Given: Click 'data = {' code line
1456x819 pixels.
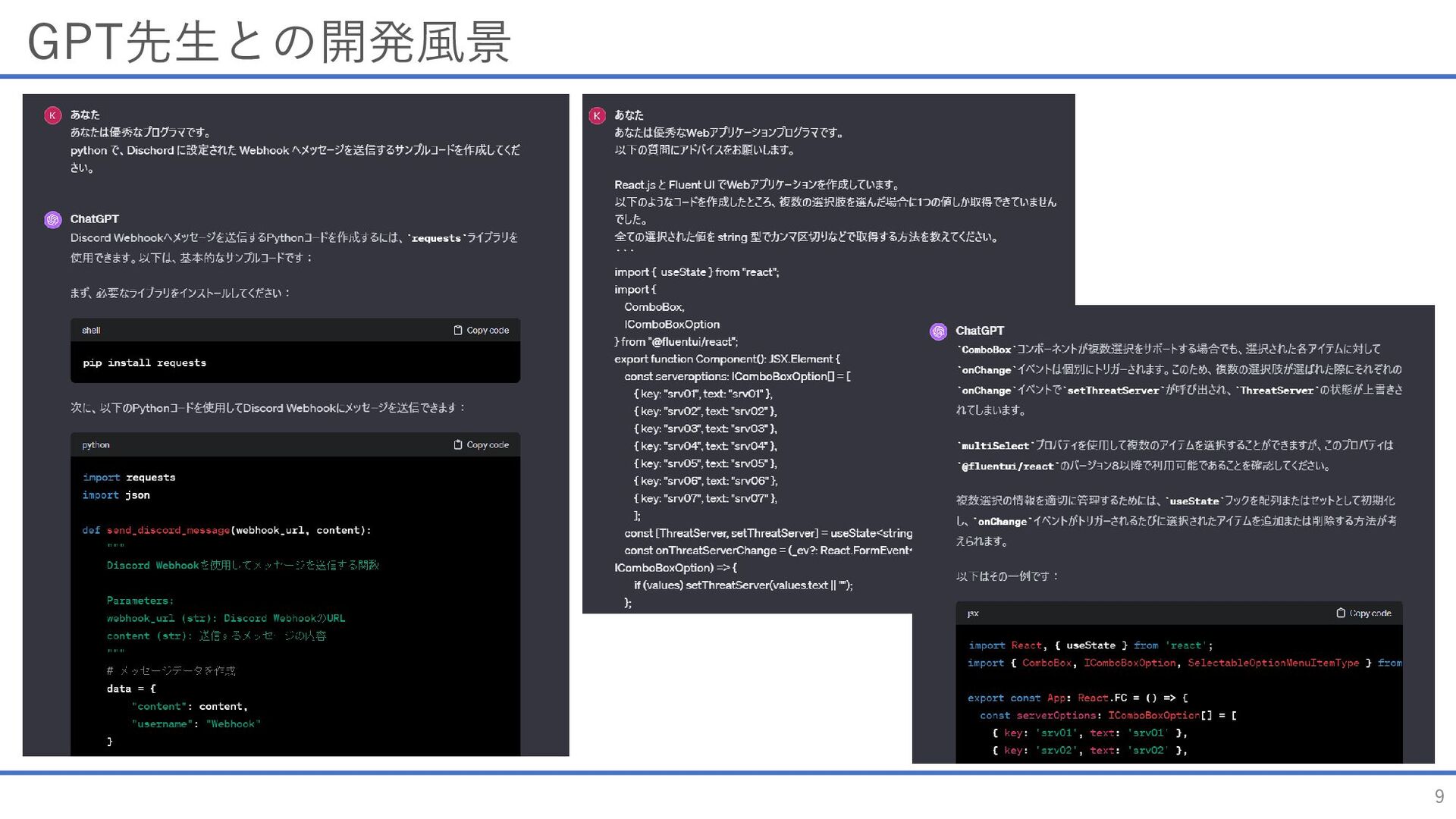Looking at the screenshot, I should click(131, 689).
